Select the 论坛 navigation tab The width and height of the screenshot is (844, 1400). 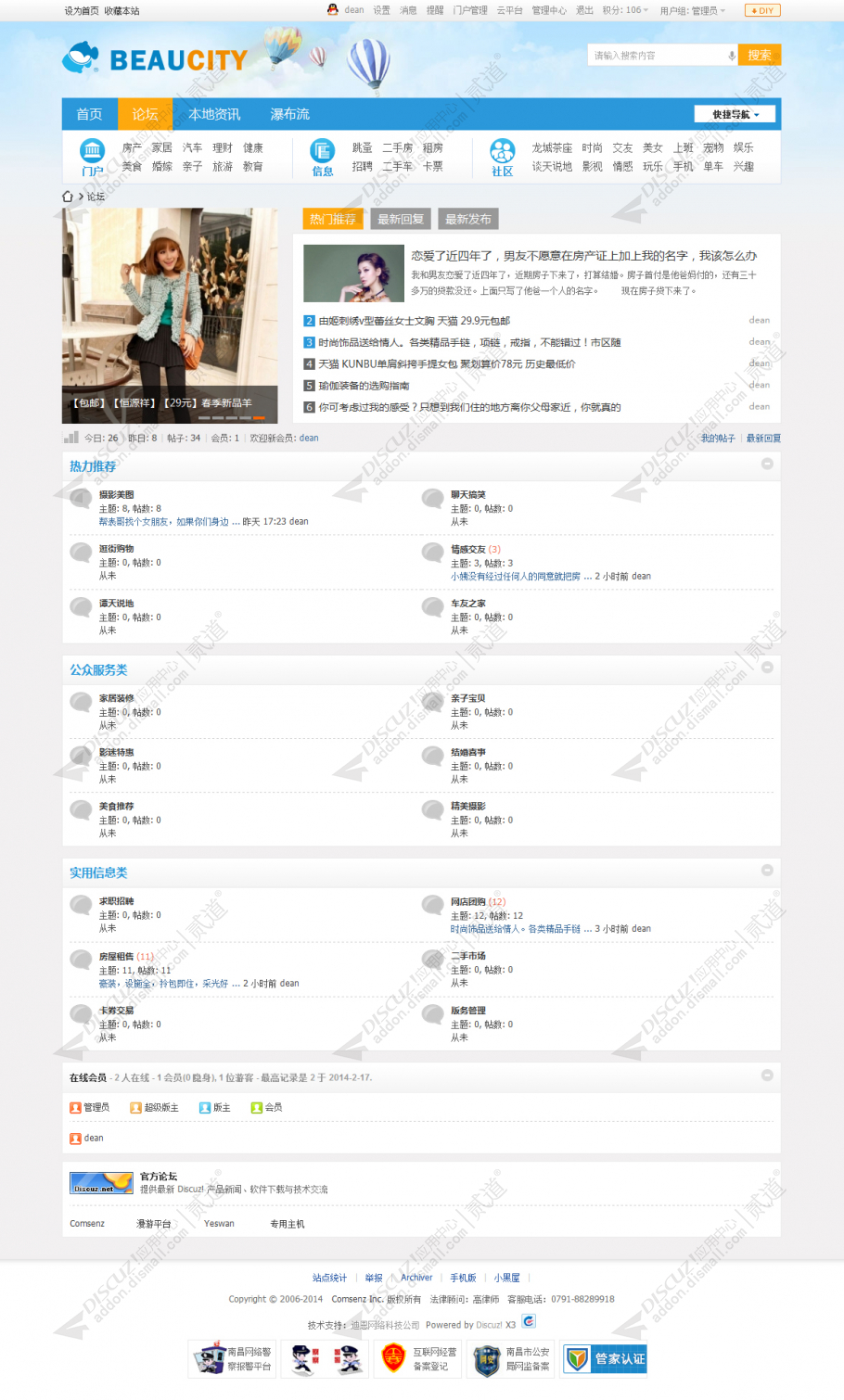[x=145, y=114]
